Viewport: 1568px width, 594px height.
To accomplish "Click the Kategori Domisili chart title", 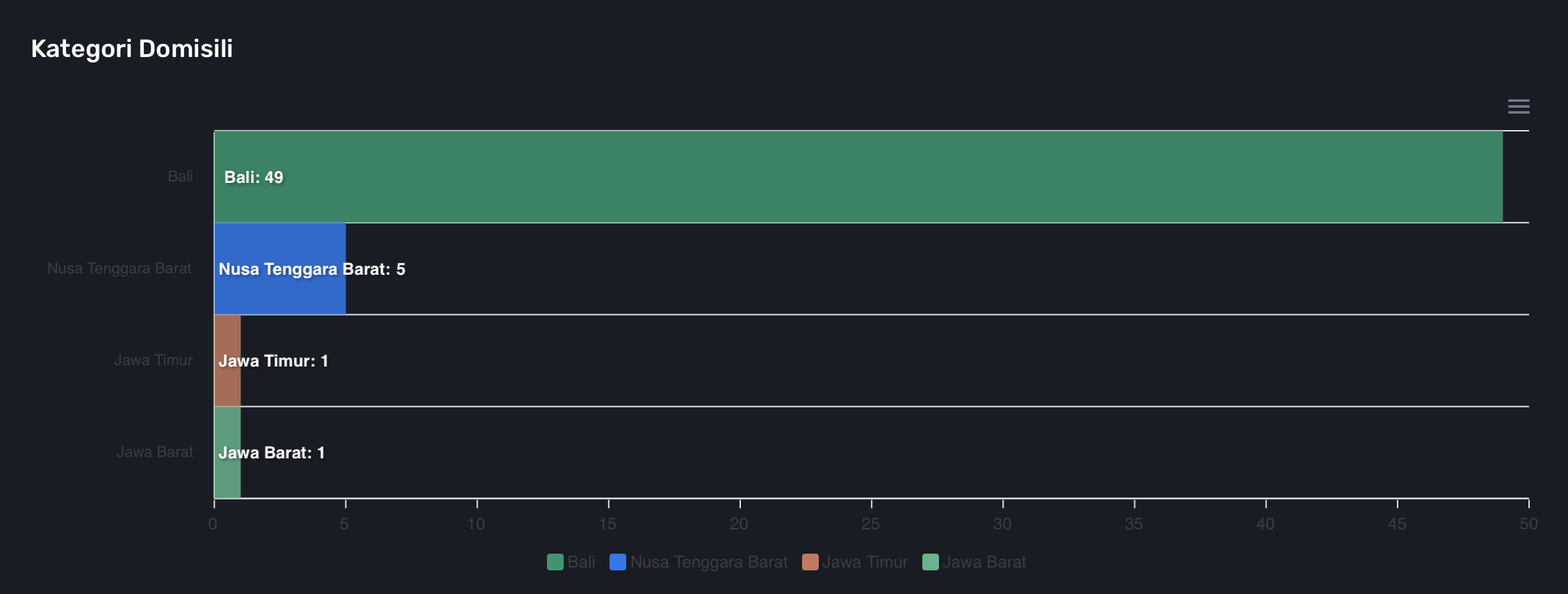I will point(132,49).
